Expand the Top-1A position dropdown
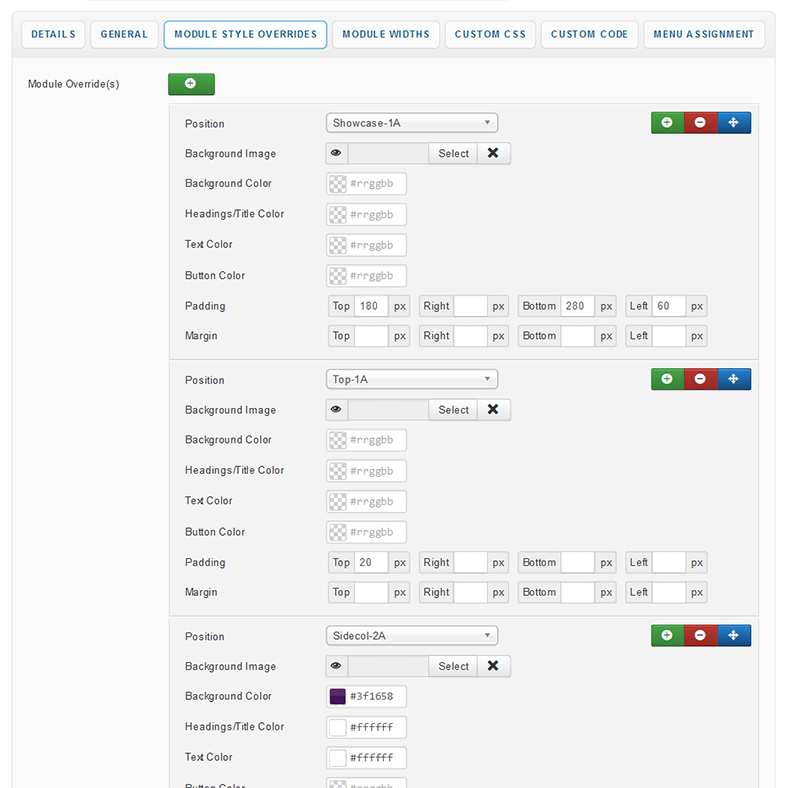Screen dimensions: 788x788 click(411, 379)
